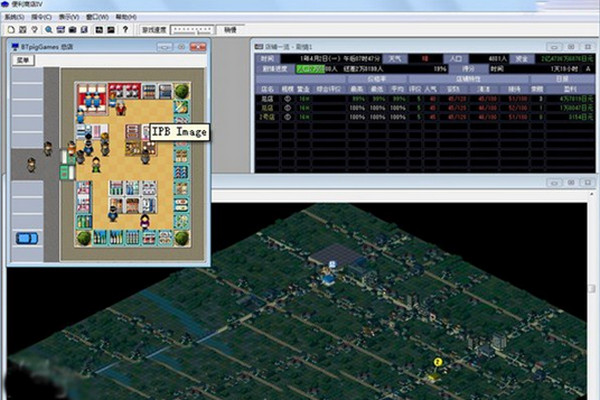Click the potted bush at store bottom-left corner
The height and width of the screenshot is (400, 600).
pos(83,237)
